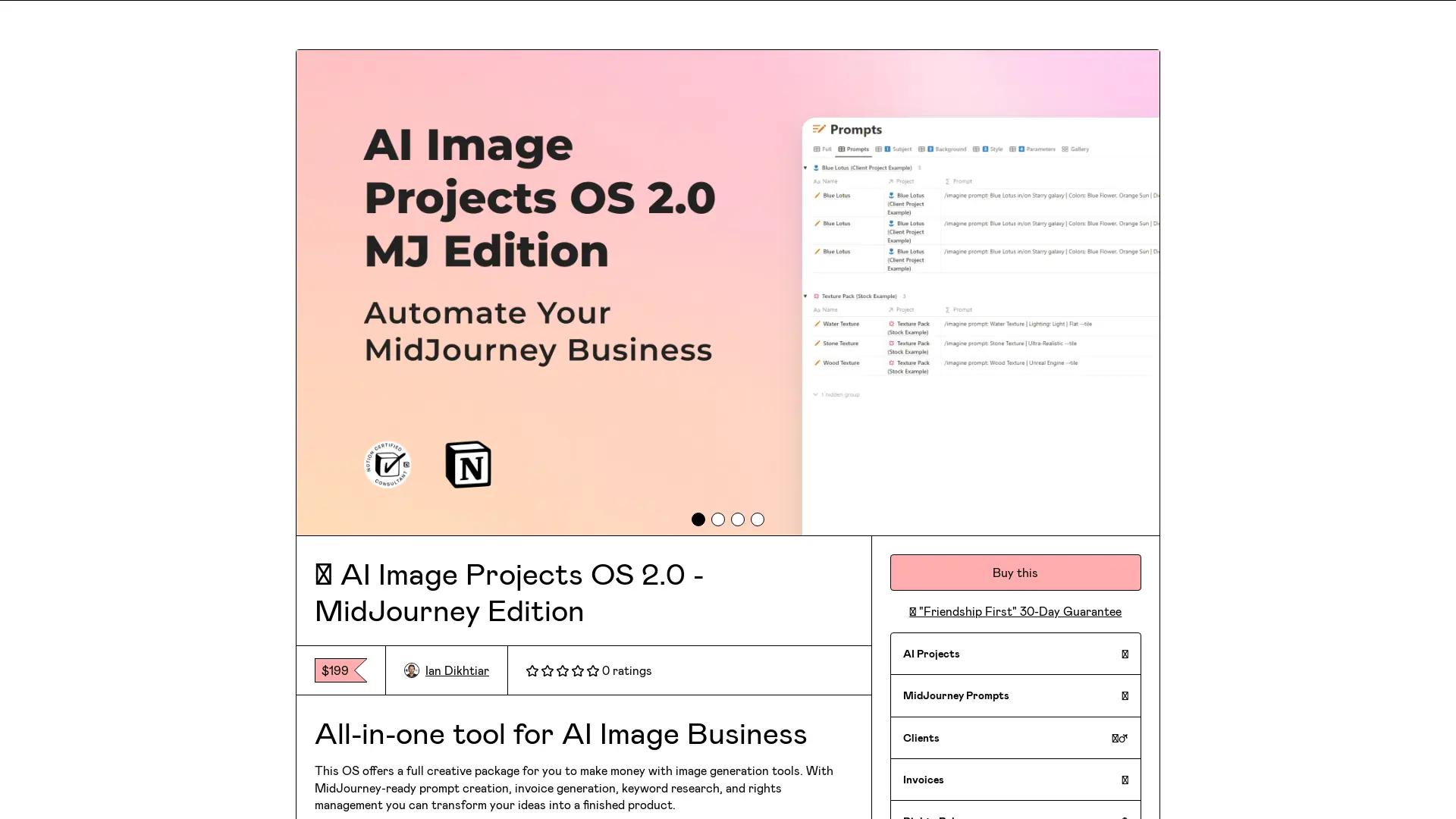
Task: Click the fifth rating star
Action: [592, 670]
